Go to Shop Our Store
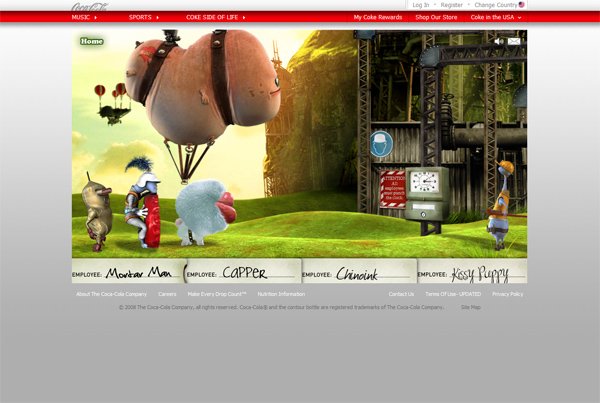Screen dimensions: 600x403 [436, 17]
